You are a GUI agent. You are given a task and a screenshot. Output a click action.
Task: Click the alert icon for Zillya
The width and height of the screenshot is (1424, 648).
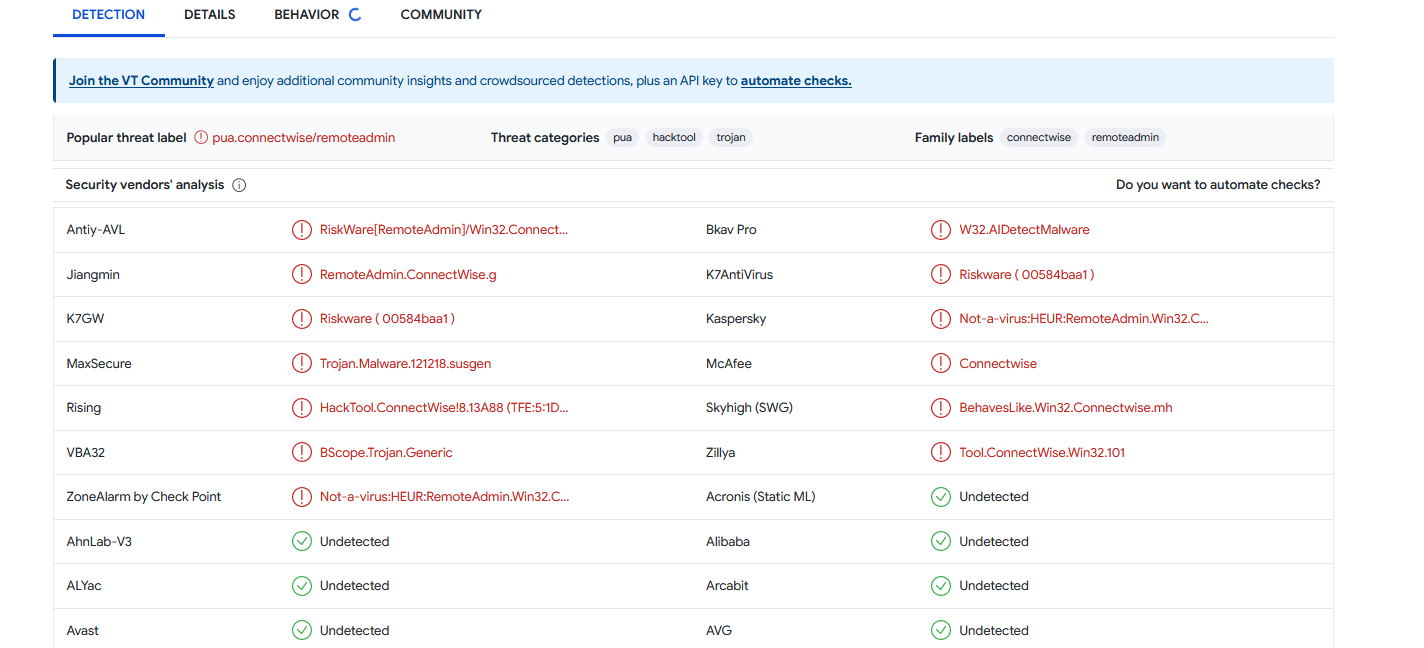[x=940, y=453]
